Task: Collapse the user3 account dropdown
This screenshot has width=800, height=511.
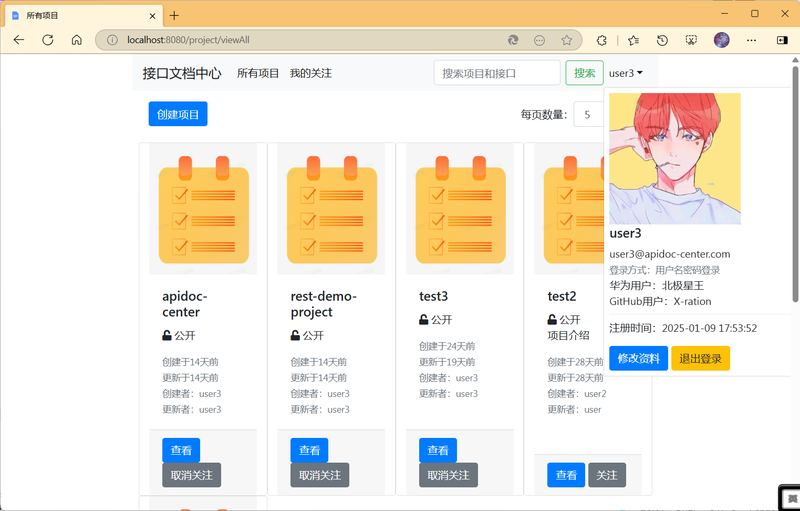Action: 626,73
